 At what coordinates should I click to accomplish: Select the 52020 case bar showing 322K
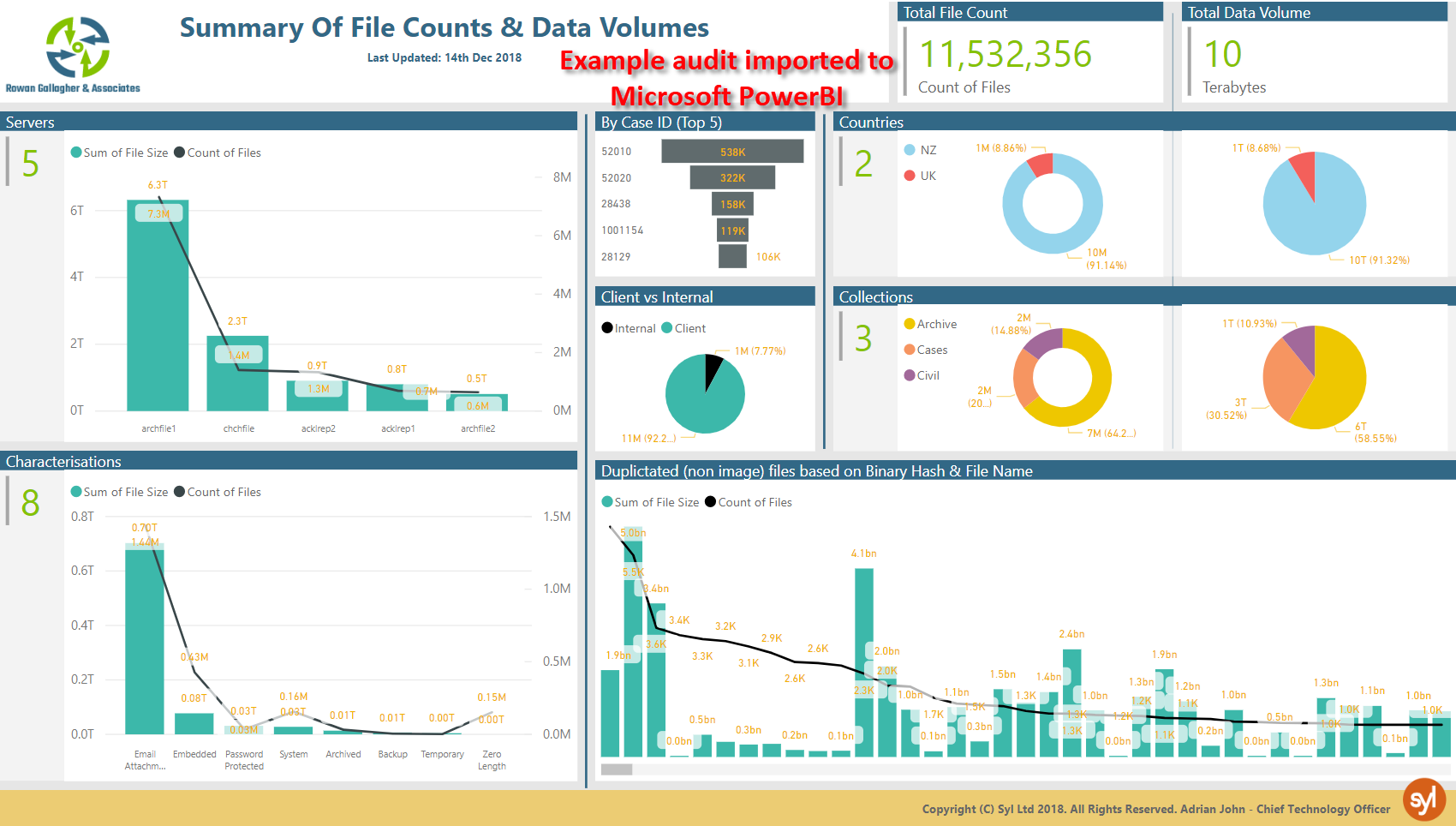(x=732, y=177)
